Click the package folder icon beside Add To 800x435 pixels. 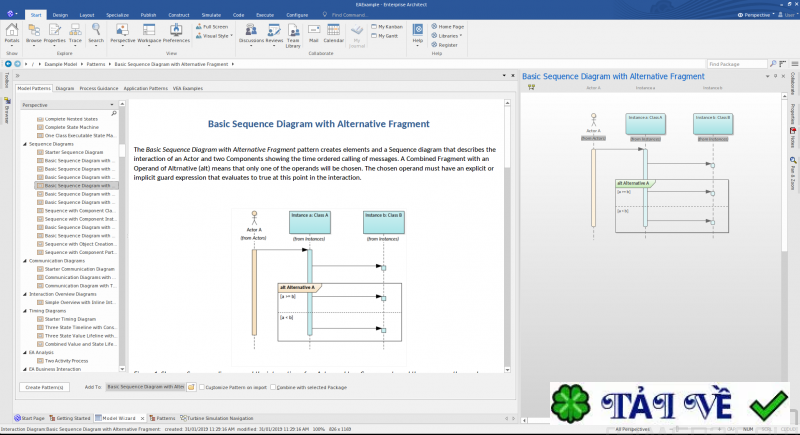[190, 386]
